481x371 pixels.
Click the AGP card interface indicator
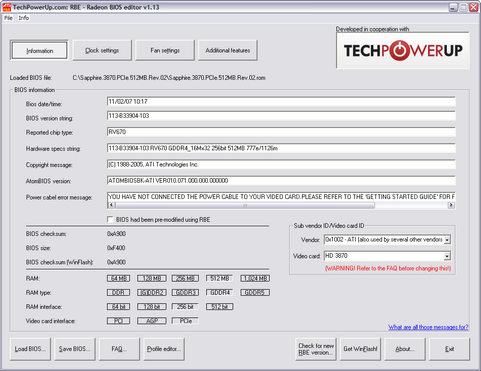point(152,321)
